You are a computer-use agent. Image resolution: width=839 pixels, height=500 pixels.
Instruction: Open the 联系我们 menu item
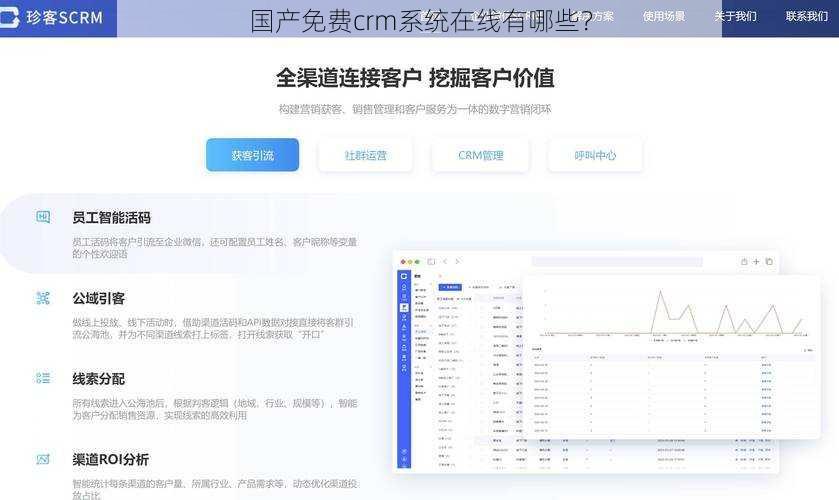tap(807, 17)
